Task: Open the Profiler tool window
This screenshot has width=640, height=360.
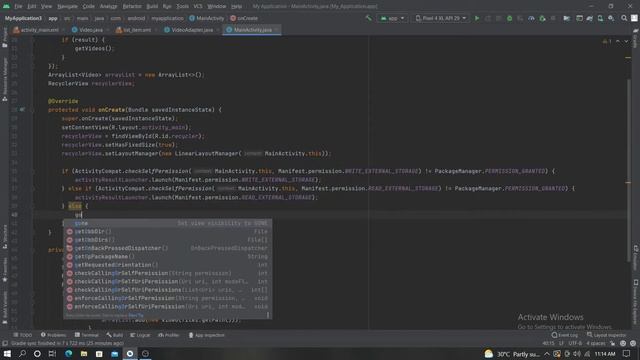Action: pyautogui.click(x=169, y=335)
